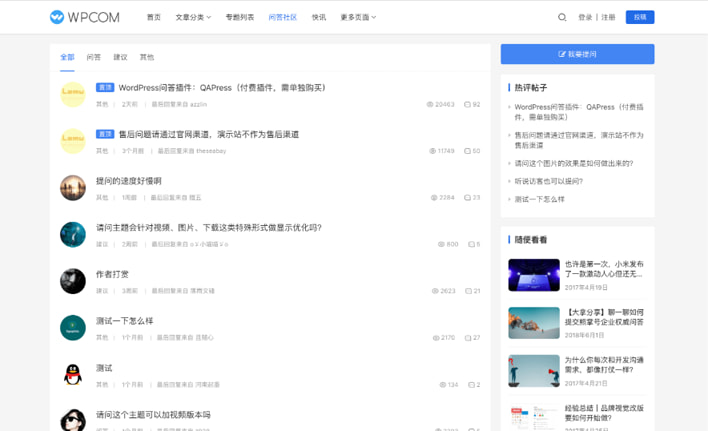Open the 首页 nav item
The image size is (708, 431).
[154, 17]
